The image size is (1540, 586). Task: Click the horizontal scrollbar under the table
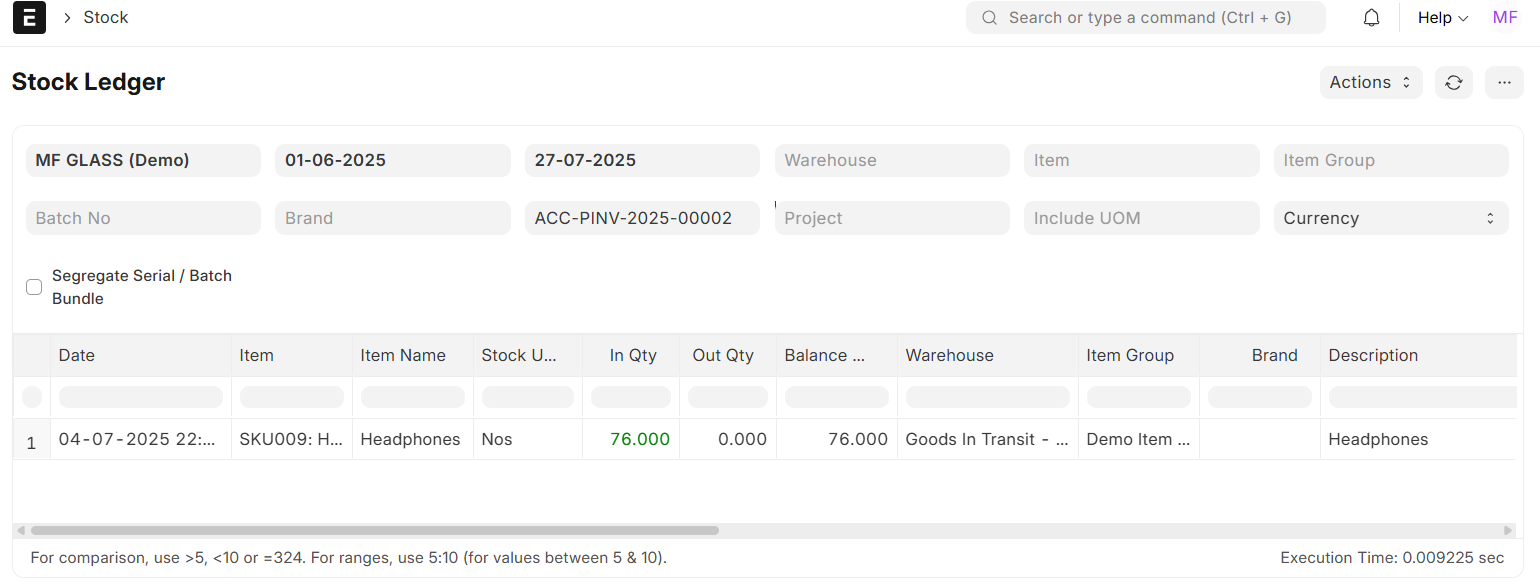tap(374, 530)
